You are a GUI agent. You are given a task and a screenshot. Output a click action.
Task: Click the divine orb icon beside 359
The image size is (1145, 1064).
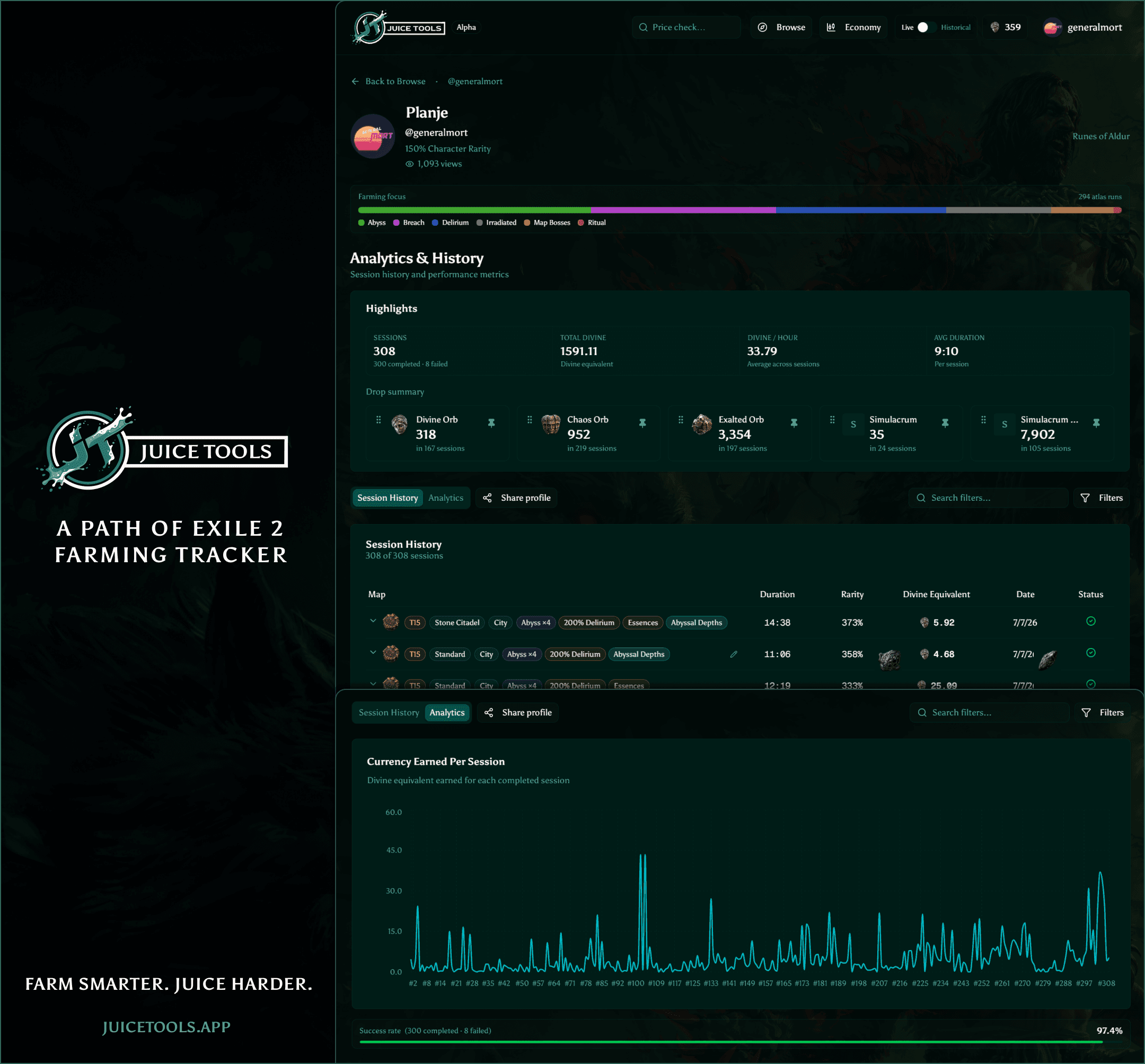994,27
